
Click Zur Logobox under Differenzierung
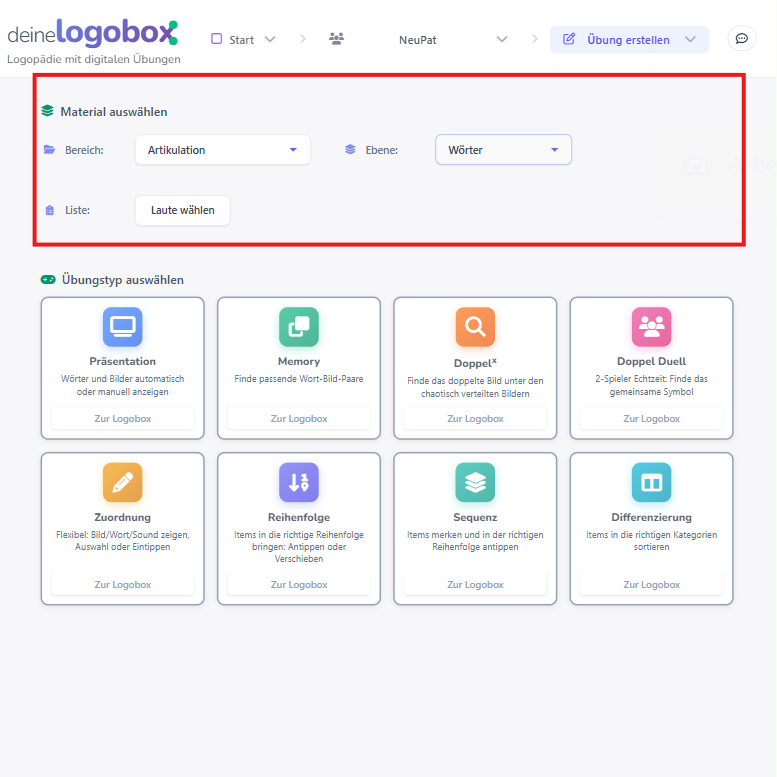pos(652,584)
